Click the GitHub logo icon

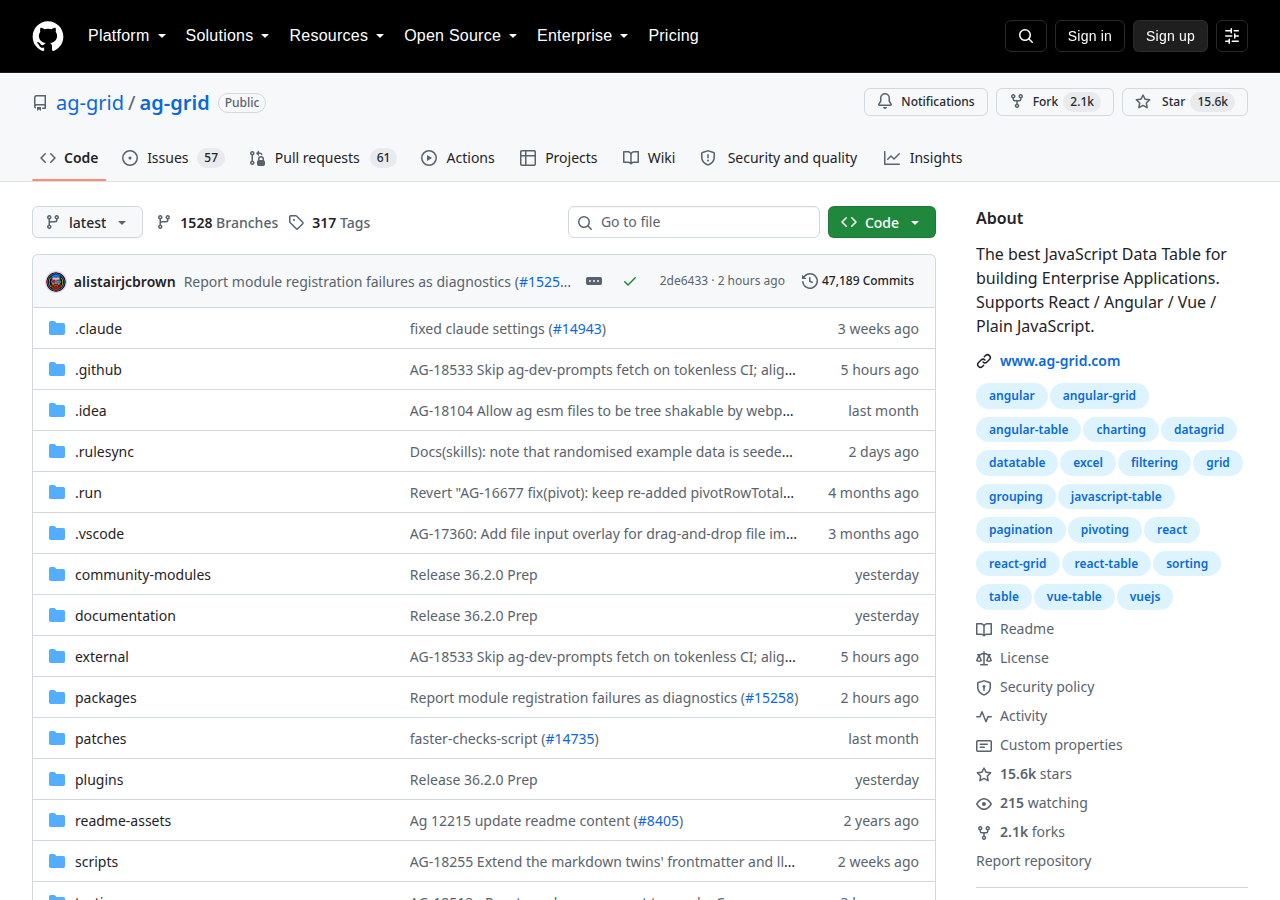pyautogui.click(x=48, y=36)
